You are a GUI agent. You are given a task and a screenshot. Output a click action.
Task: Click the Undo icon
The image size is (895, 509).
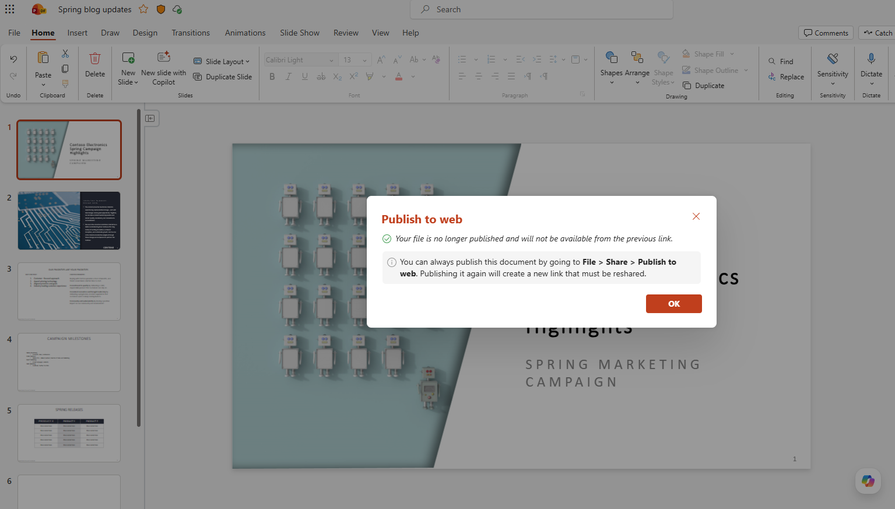[13, 59]
